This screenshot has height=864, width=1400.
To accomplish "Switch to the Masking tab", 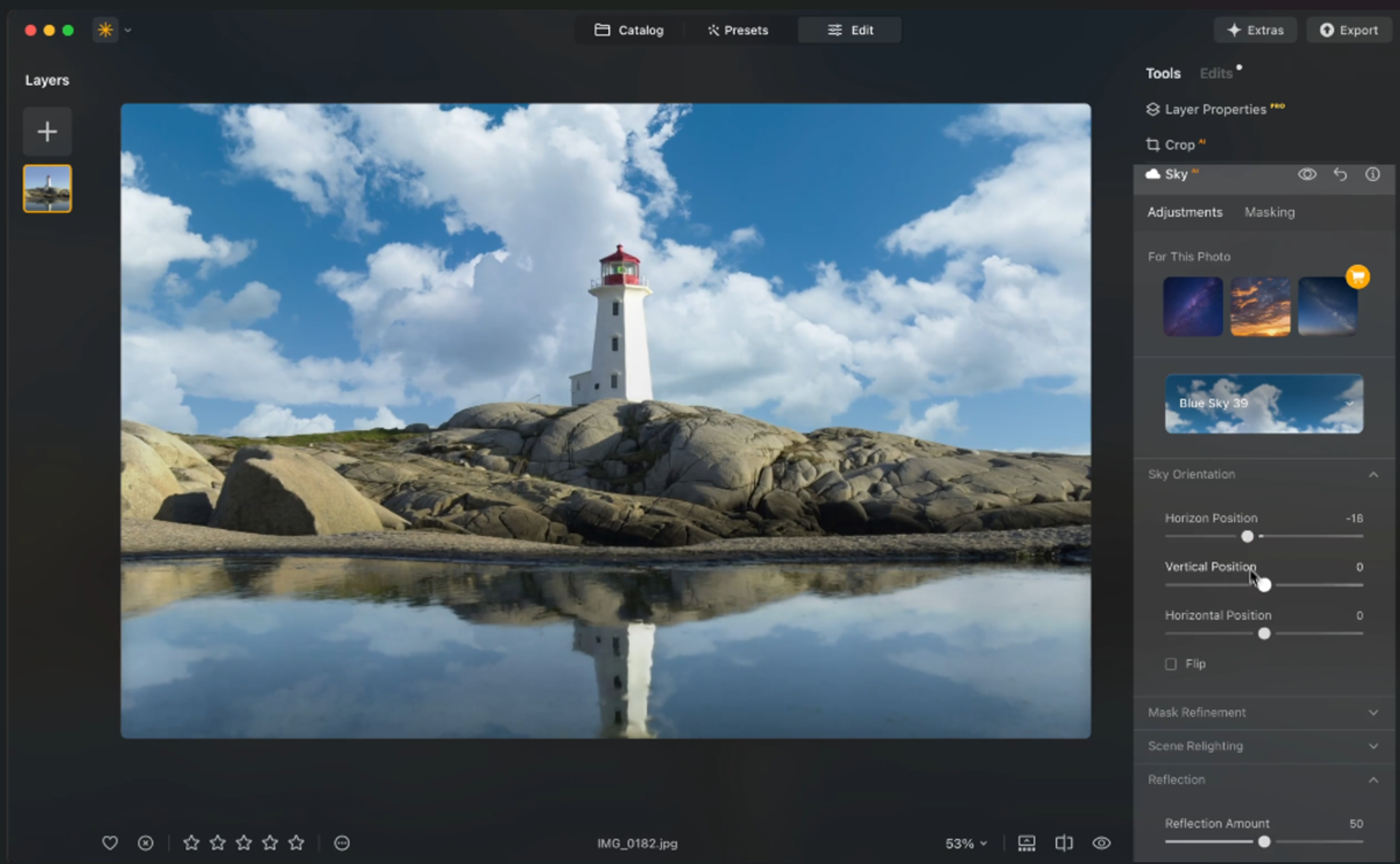I will 1269,212.
